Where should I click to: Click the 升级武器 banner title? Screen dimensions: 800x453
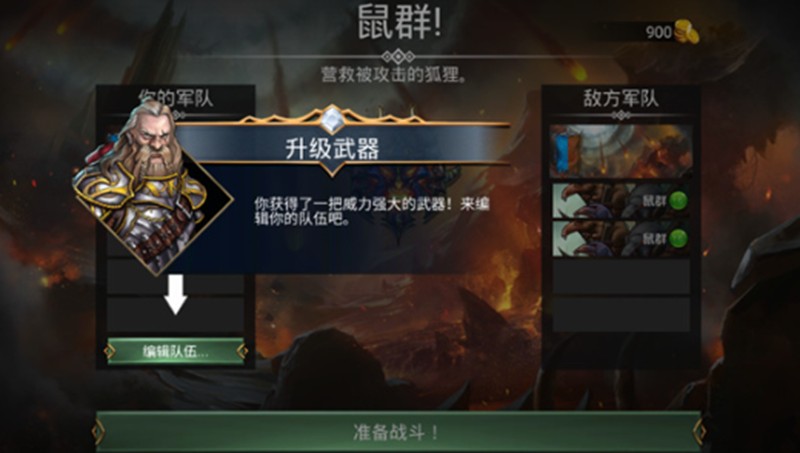tap(332, 149)
